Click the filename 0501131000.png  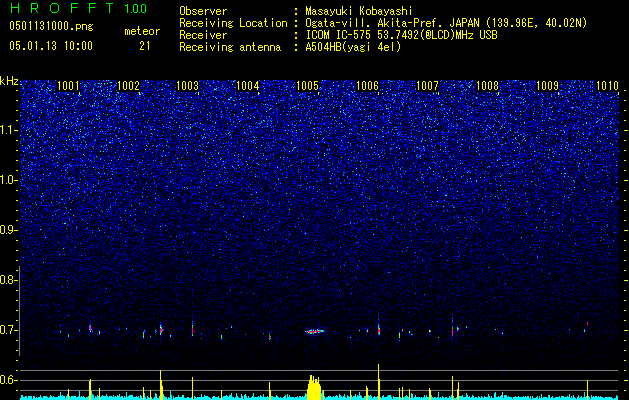[x=51, y=27]
